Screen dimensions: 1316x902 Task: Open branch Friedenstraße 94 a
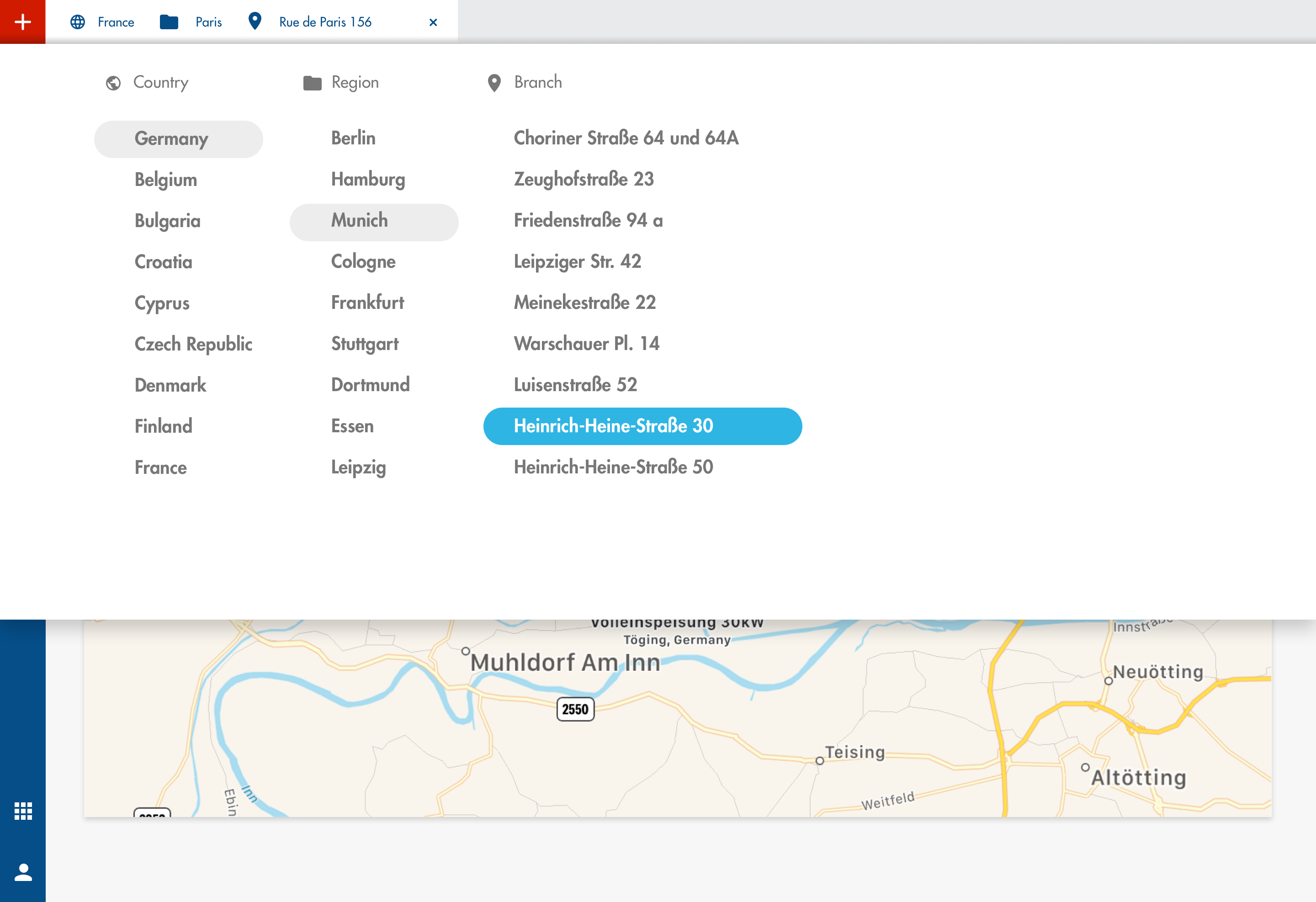tap(589, 220)
